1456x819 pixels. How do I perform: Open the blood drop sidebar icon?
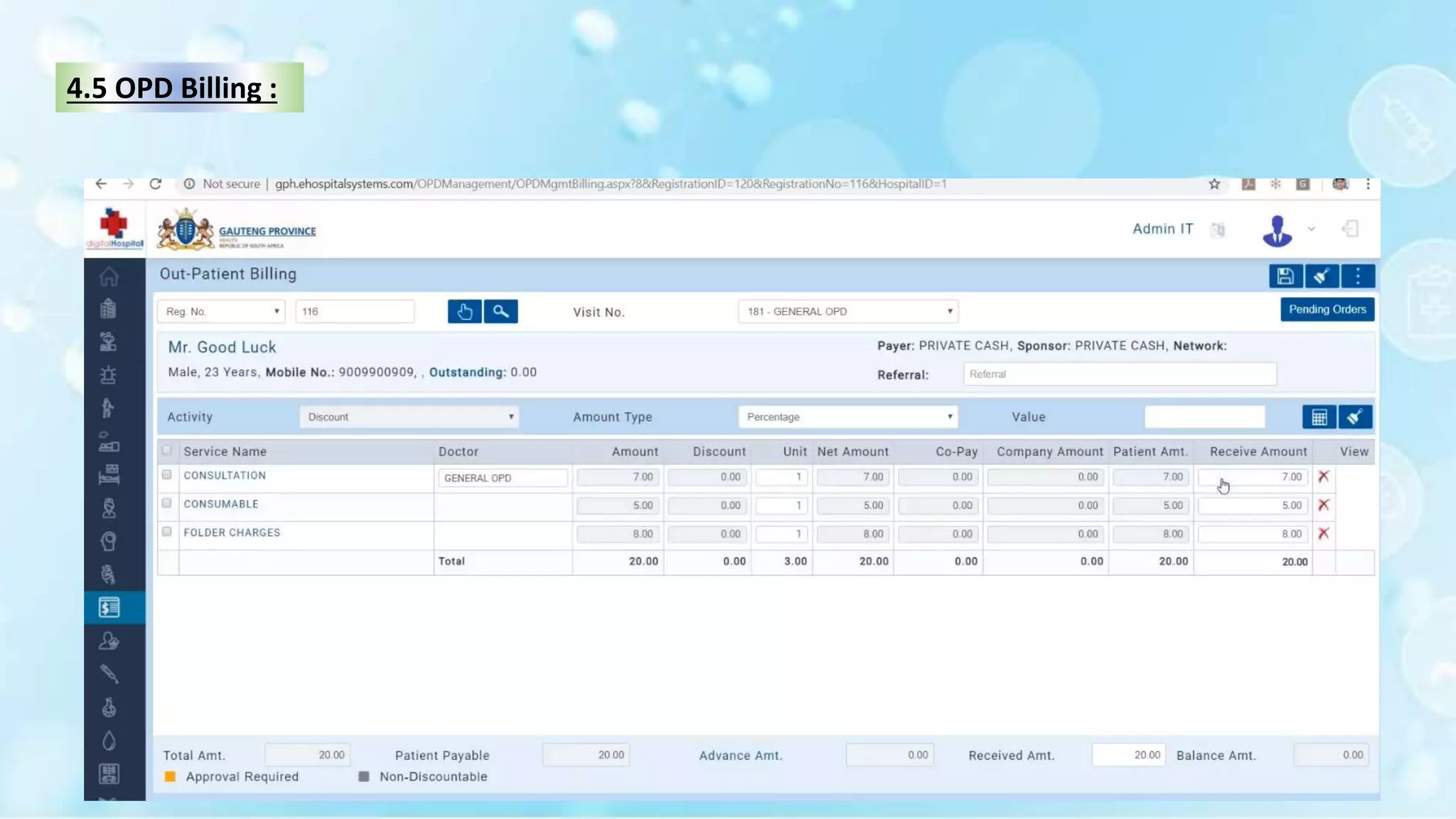point(109,740)
